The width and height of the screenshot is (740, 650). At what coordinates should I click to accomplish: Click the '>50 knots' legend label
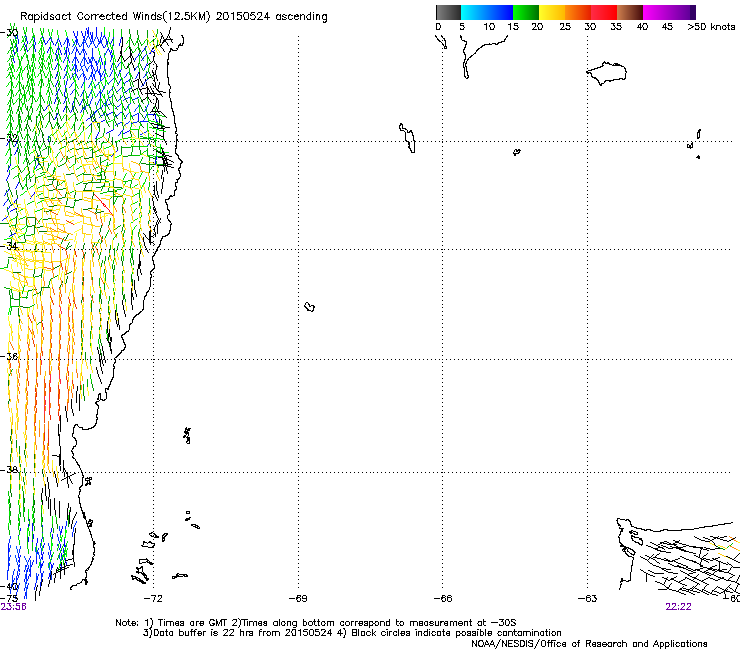[711, 27]
